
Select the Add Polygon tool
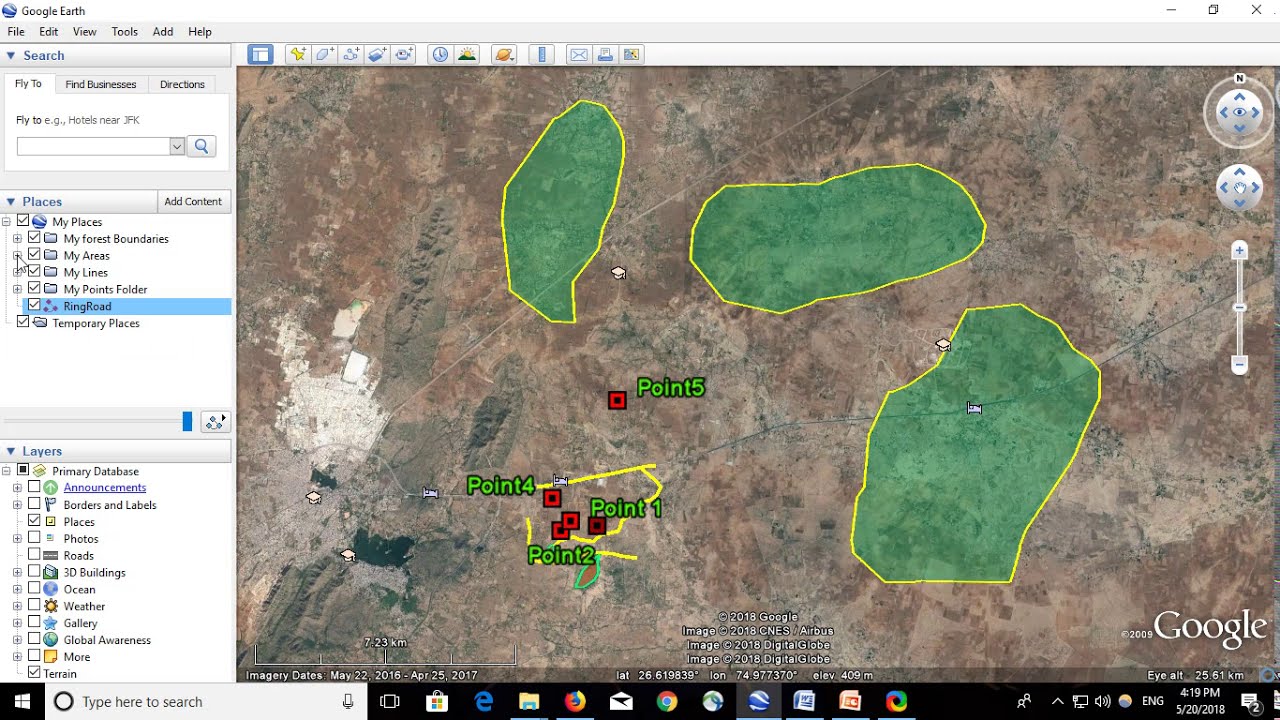(x=324, y=55)
